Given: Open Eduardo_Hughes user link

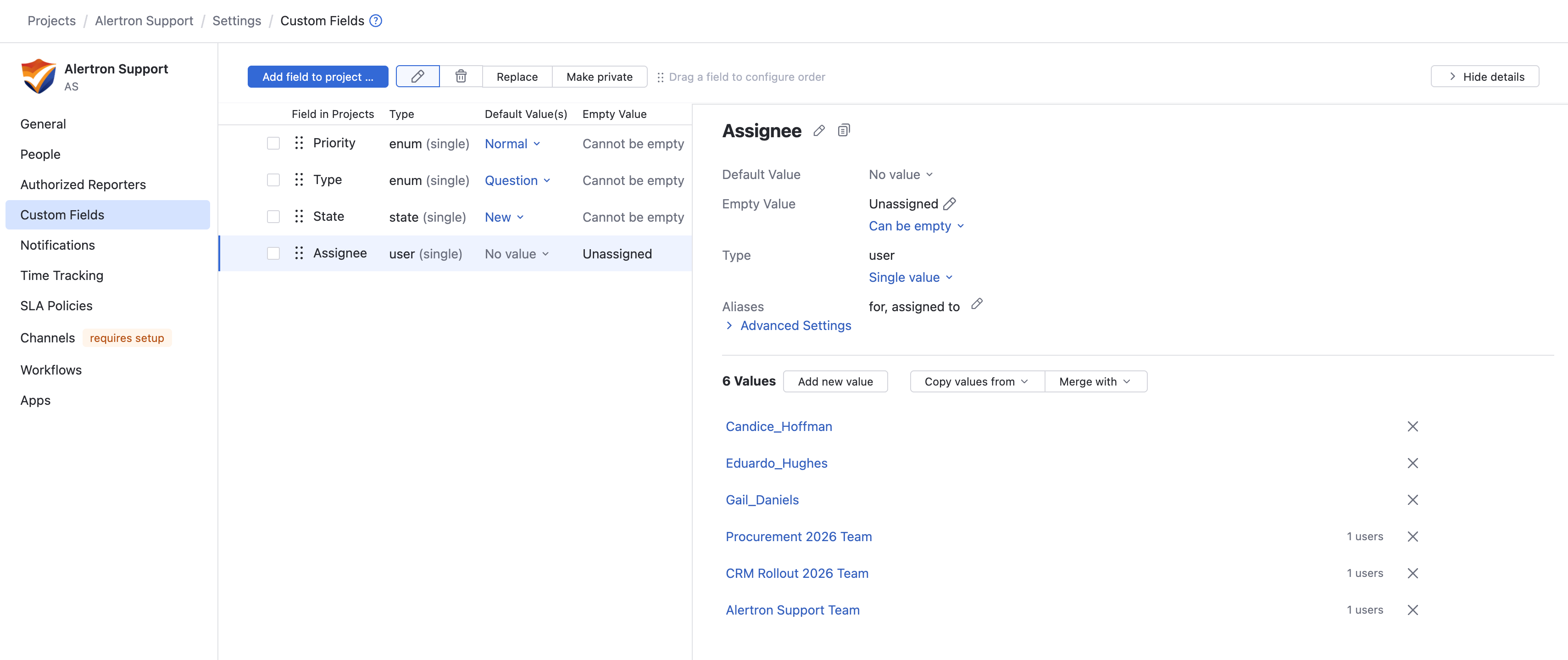Looking at the screenshot, I should [776, 464].
